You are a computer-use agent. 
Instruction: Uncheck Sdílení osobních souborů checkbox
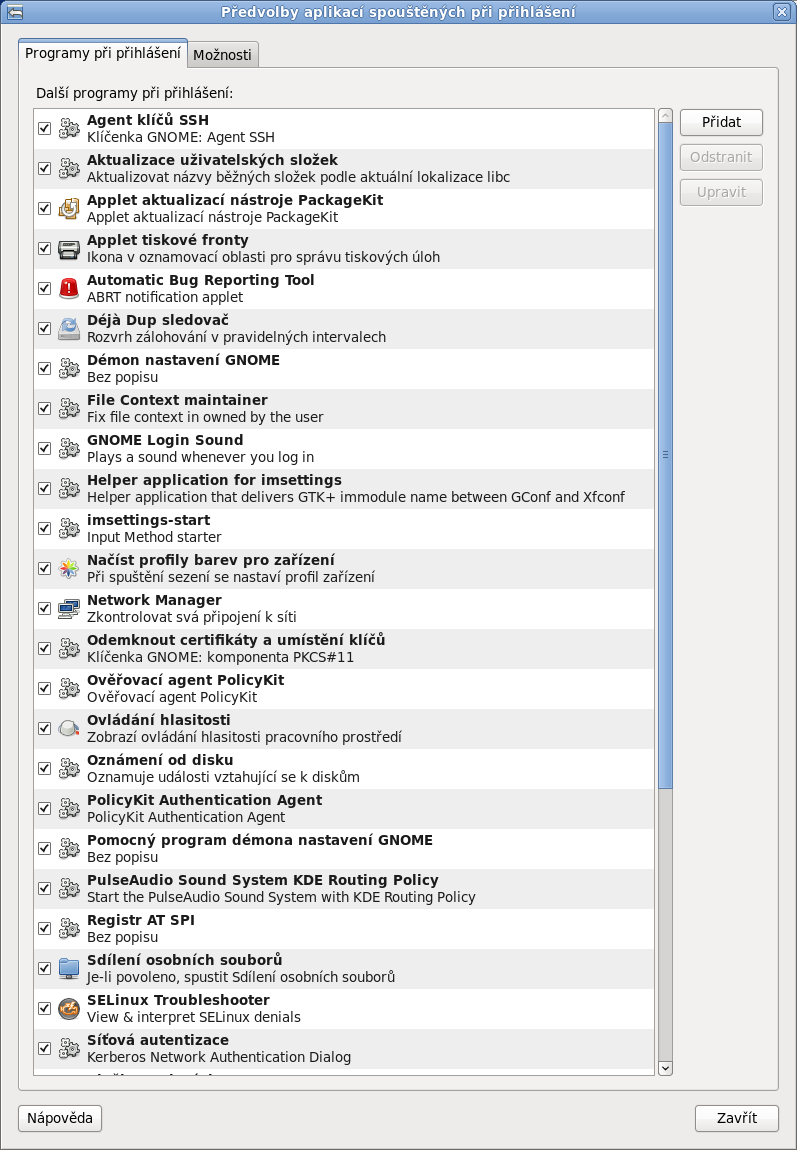point(45,968)
